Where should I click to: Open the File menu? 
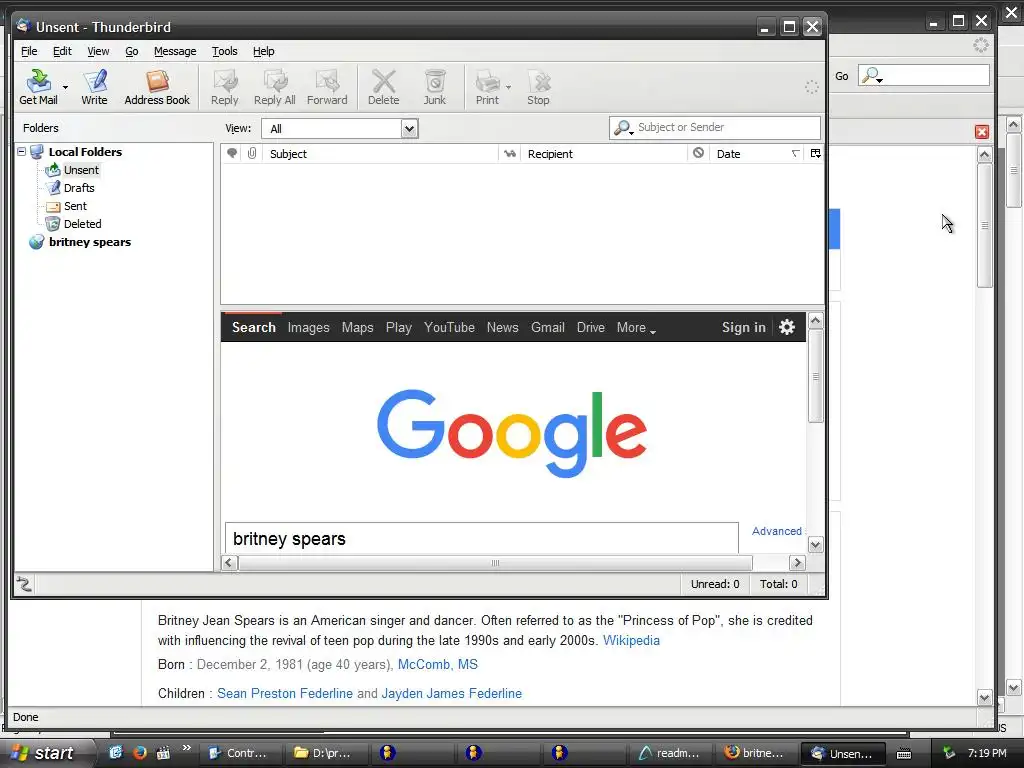point(29,51)
